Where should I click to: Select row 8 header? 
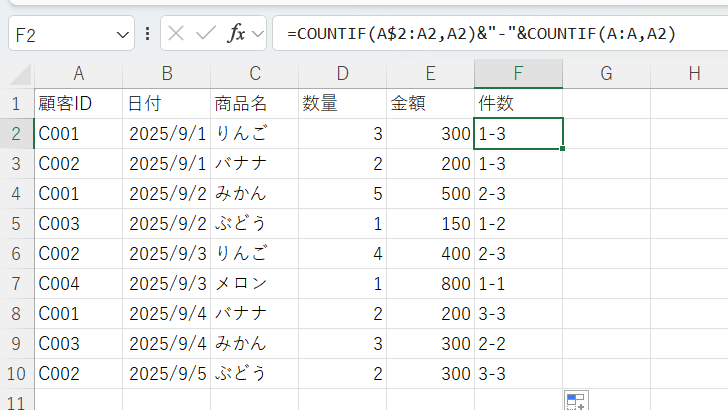tap(17, 314)
